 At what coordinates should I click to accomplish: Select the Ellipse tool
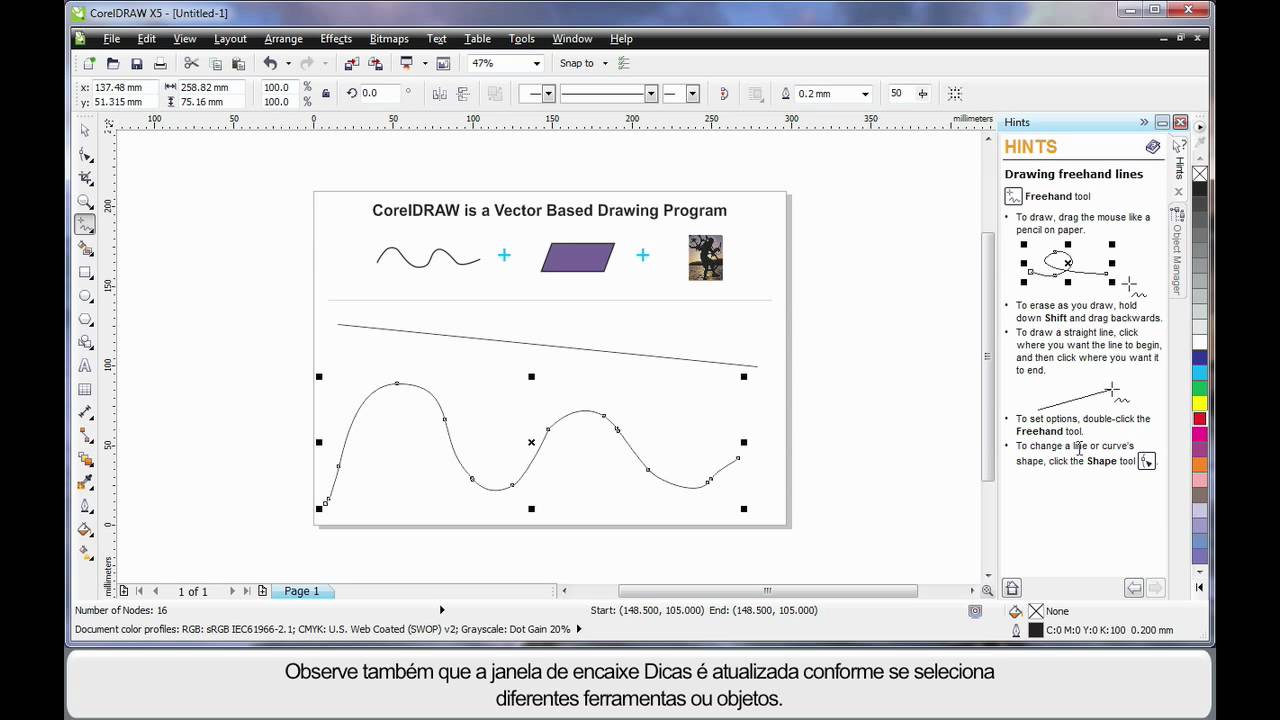[x=85, y=296]
